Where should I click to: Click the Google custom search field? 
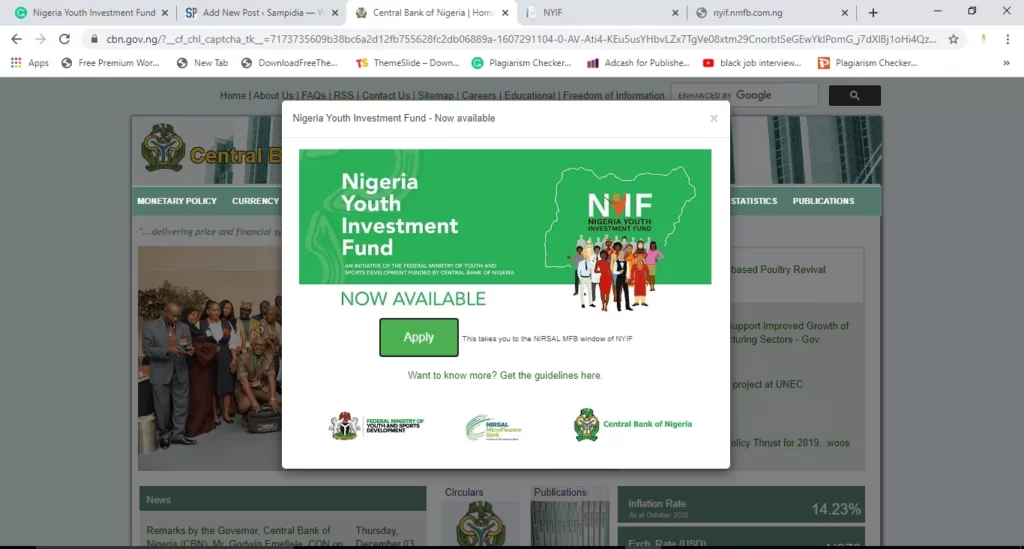pos(744,95)
